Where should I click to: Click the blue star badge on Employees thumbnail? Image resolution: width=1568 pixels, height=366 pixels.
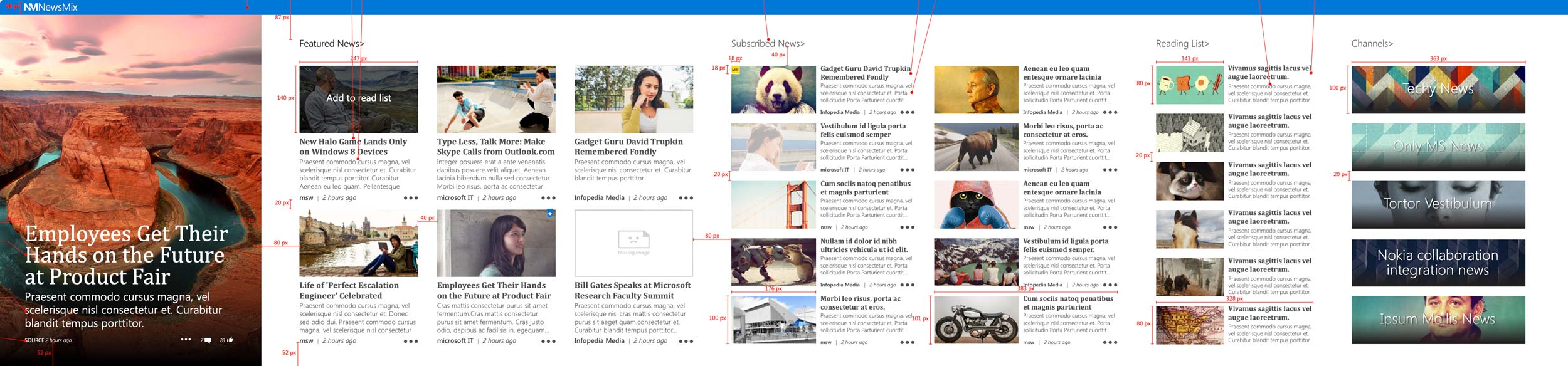[x=550, y=214]
